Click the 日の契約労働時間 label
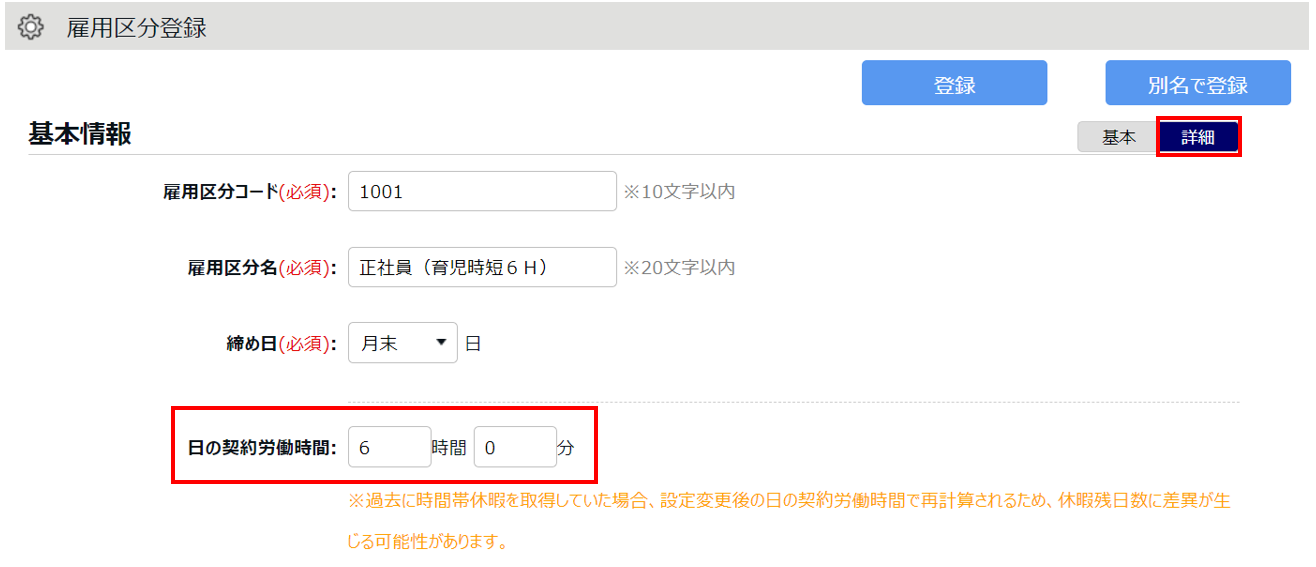 click(262, 448)
